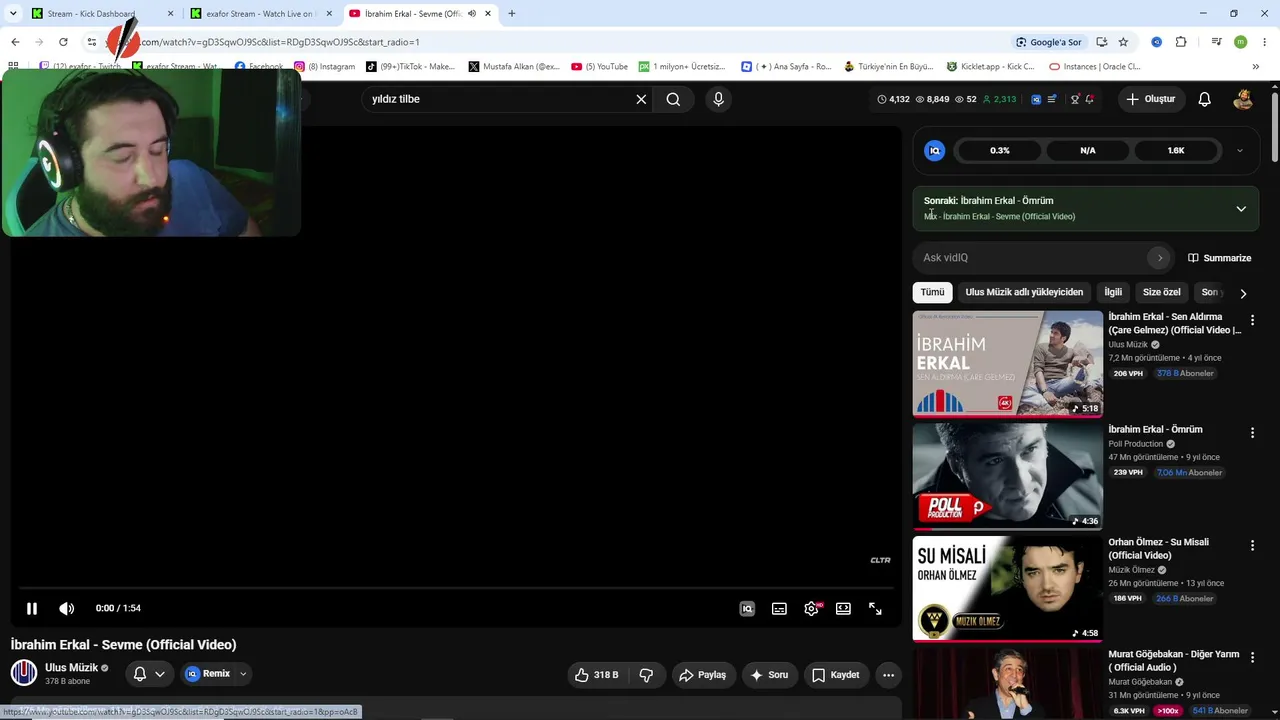This screenshot has width=1280, height=720.
Task: Open the YouTube account avatar menu
Action: [1243, 99]
